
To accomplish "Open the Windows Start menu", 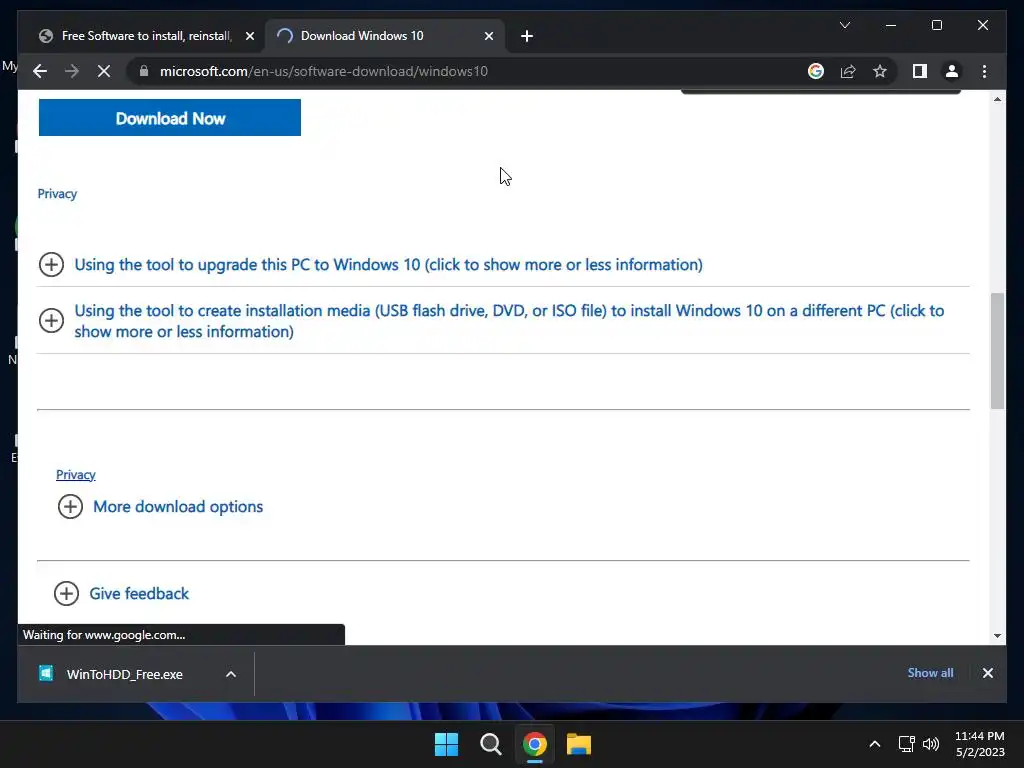I will pyautogui.click(x=447, y=744).
